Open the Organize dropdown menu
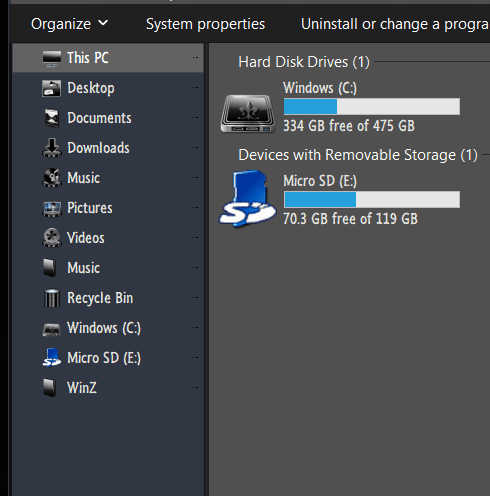The height and width of the screenshot is (496, 490). coord(69,24)
